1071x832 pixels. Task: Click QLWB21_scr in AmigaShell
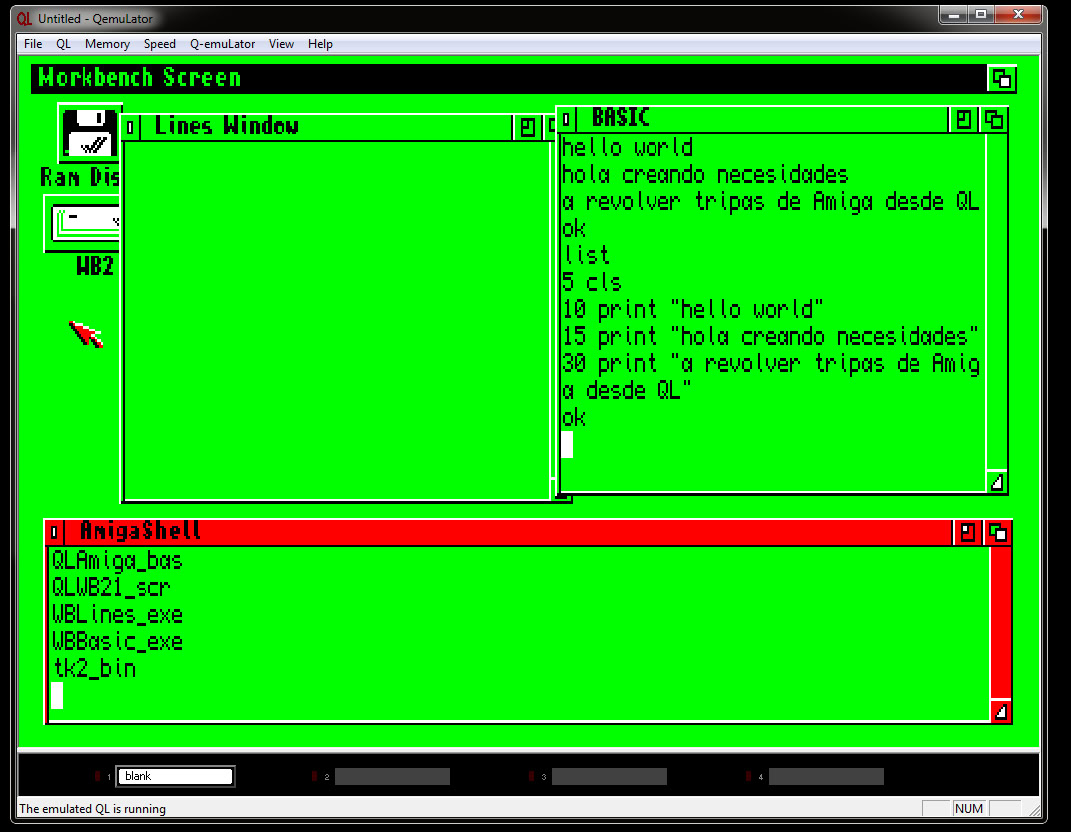[x=111, y=587]
